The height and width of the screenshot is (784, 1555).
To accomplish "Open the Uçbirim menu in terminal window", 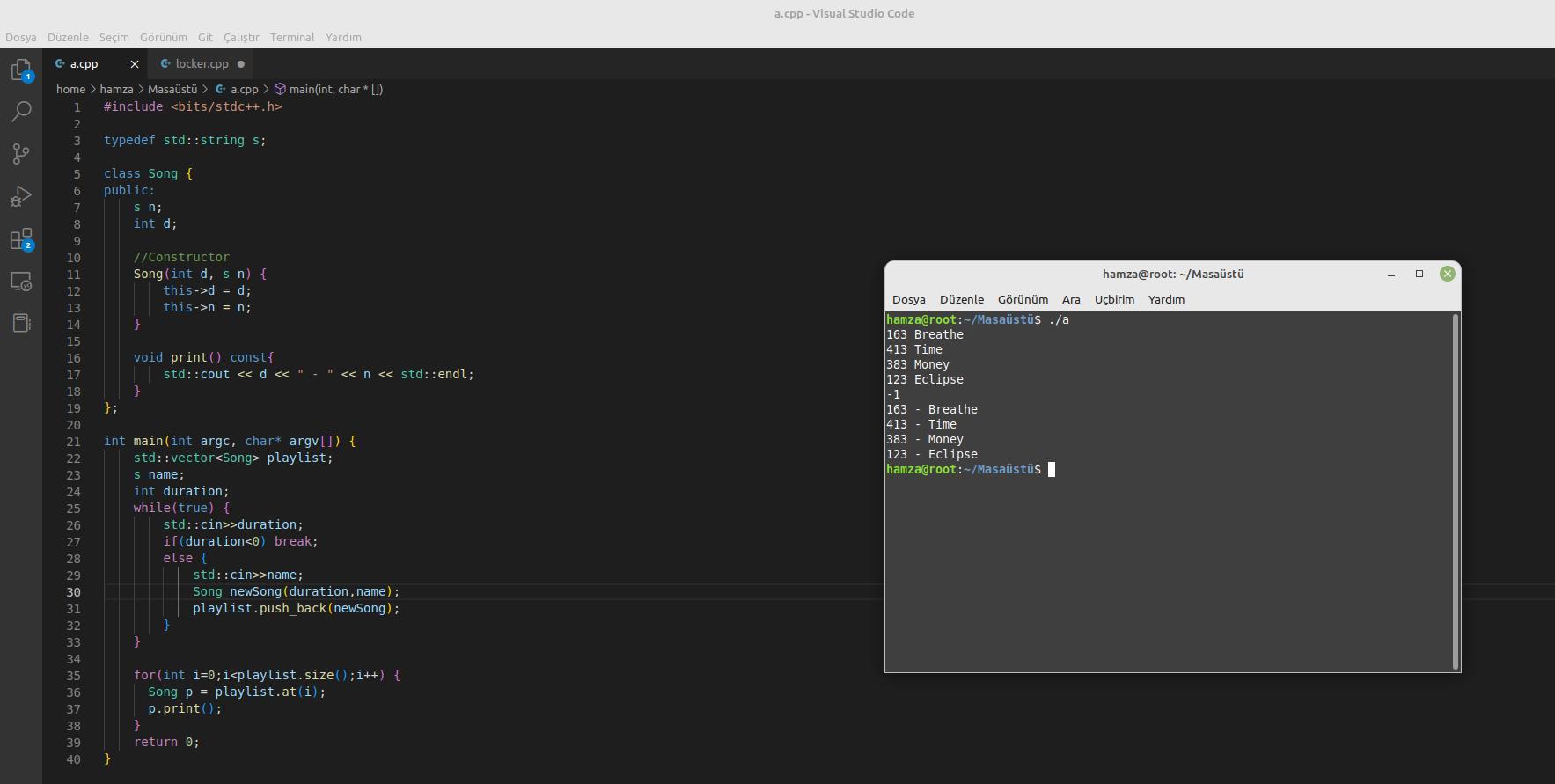I will [1114, 299].
